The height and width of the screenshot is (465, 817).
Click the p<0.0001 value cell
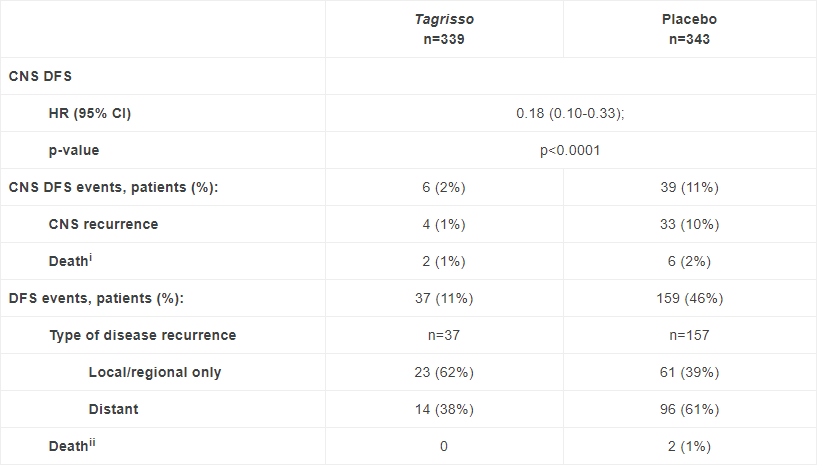(x=570, y=150)
